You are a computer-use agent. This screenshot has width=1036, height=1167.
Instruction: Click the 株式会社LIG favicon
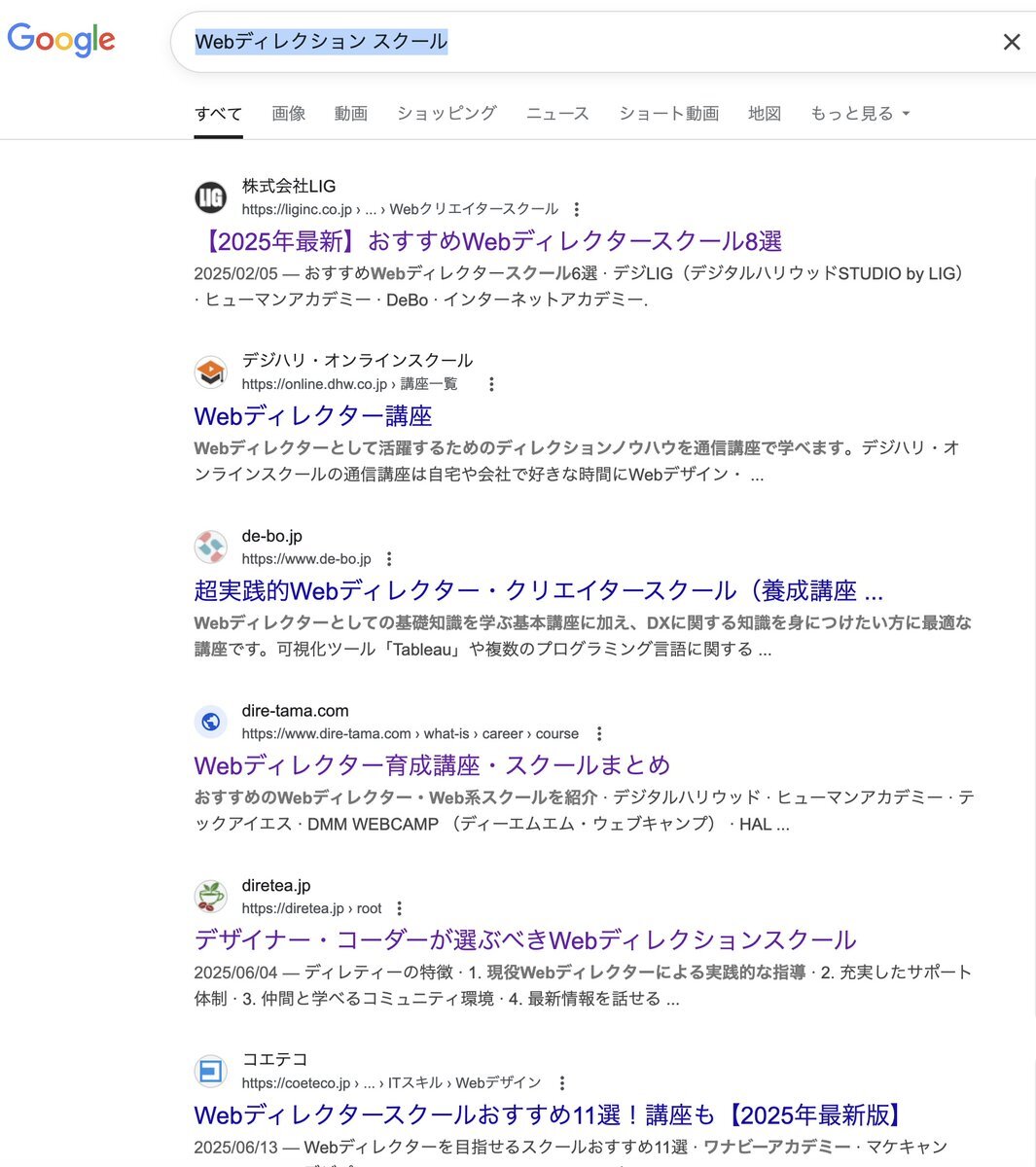211,197
